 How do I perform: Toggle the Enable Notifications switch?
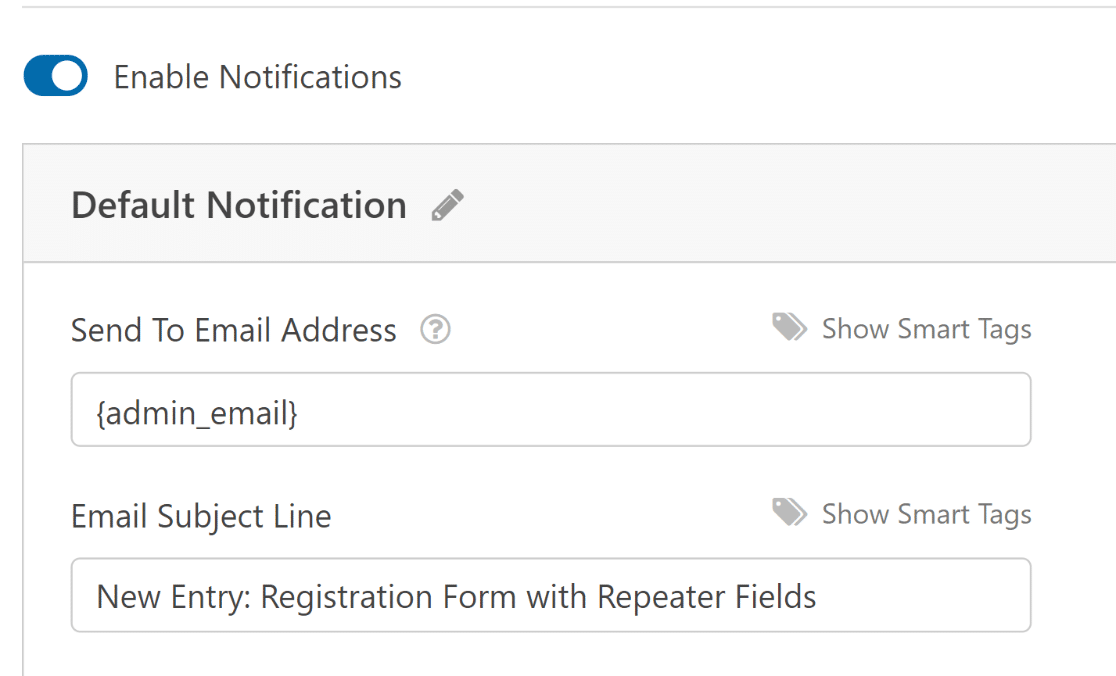pos(56,76)
